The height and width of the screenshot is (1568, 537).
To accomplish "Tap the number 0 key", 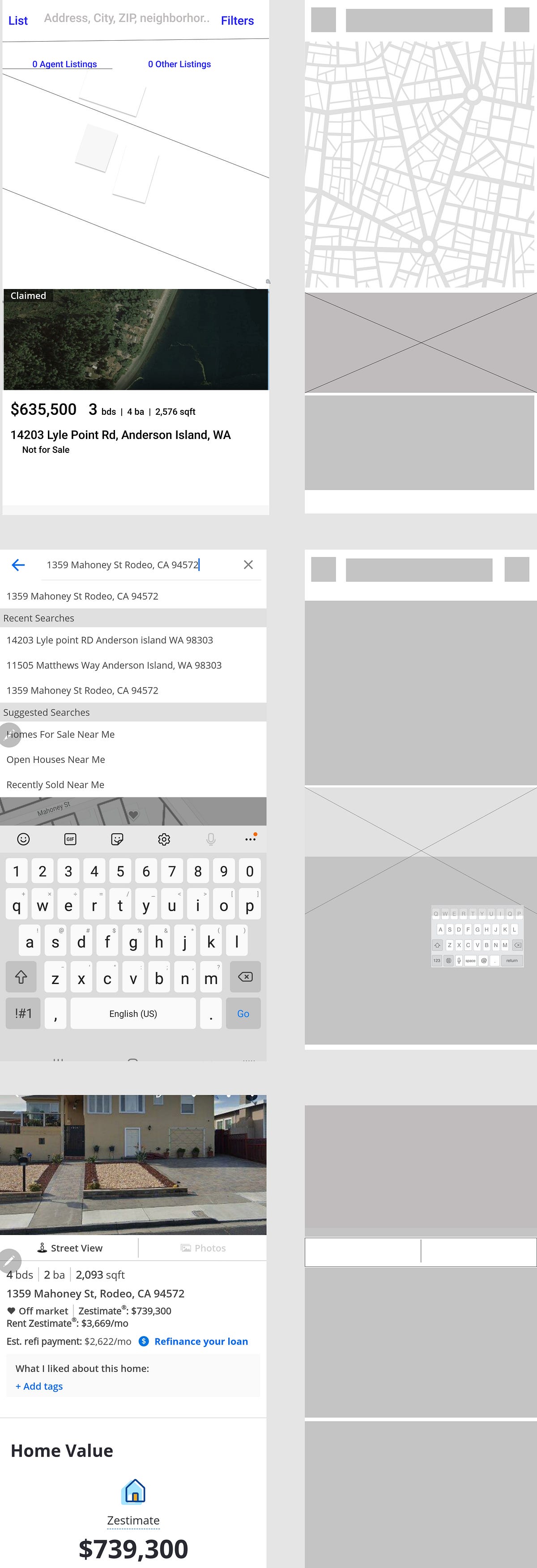I will tap(250, 871).
